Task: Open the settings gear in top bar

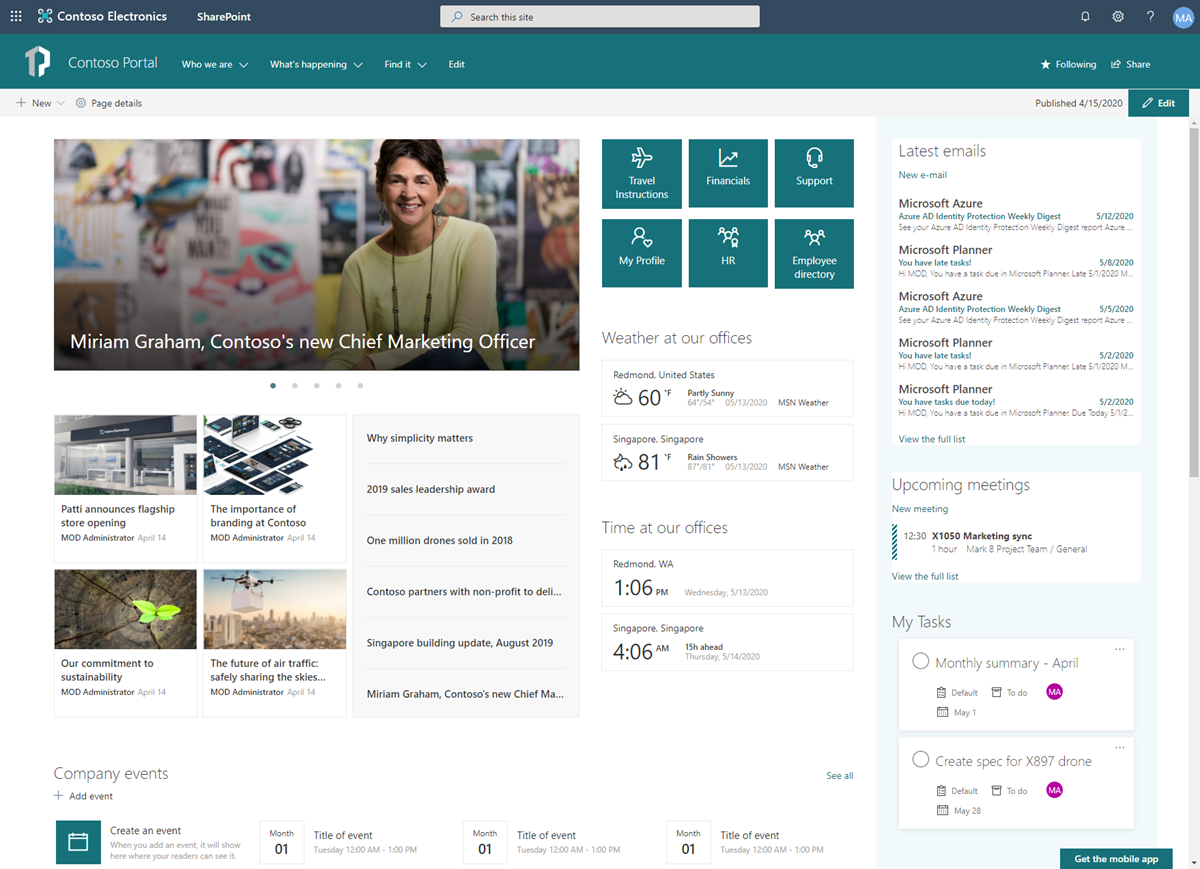Action: [1118, 16]
